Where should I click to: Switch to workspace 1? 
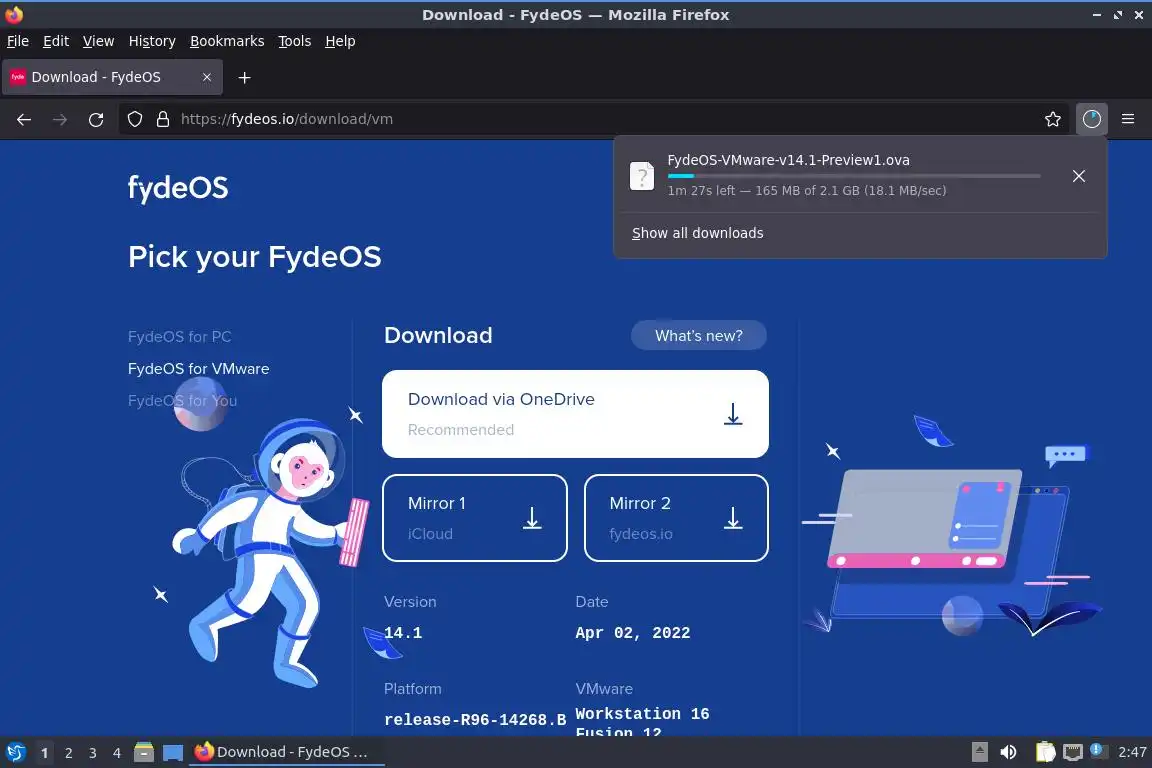[x=44, y=753]
